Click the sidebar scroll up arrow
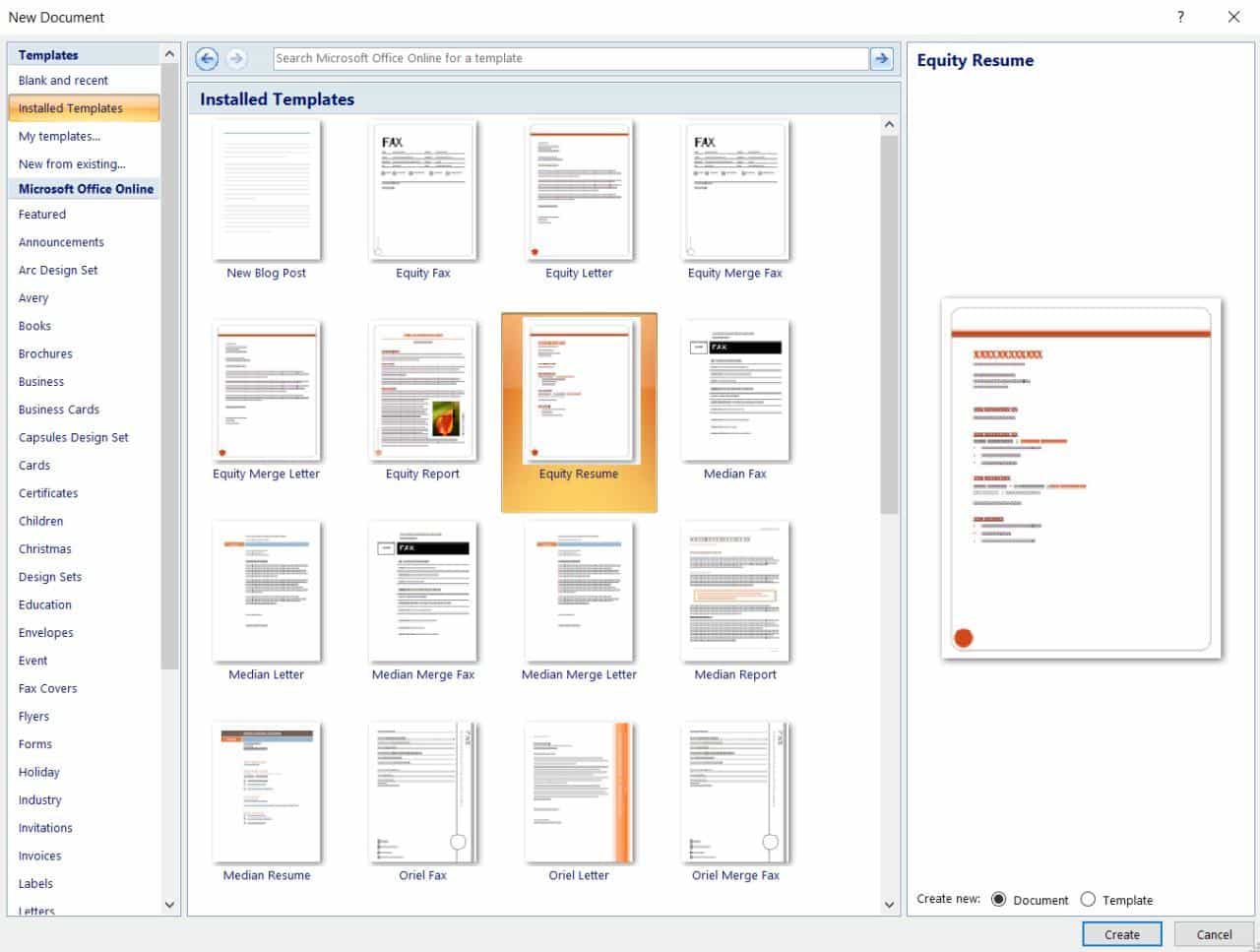The width and height of the screenshot is (1260, 952). (x=169, y=55)
